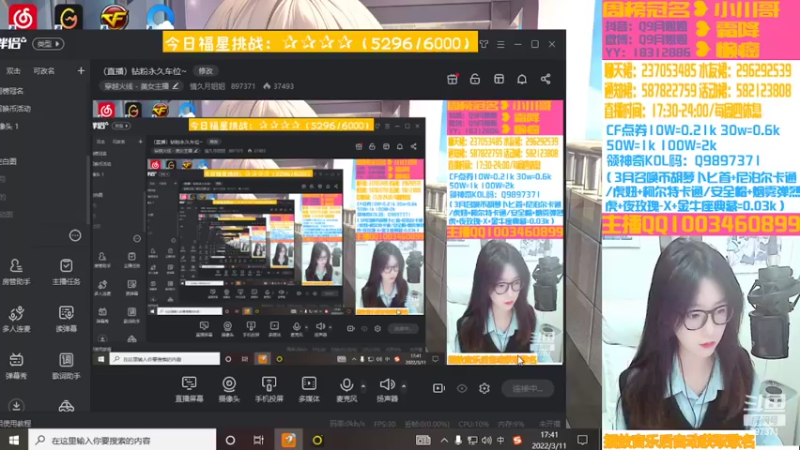Viewport: 800px width, 450px height.
Task: Open the 房管助手 room manager tool
Action: tap(16, 271)
